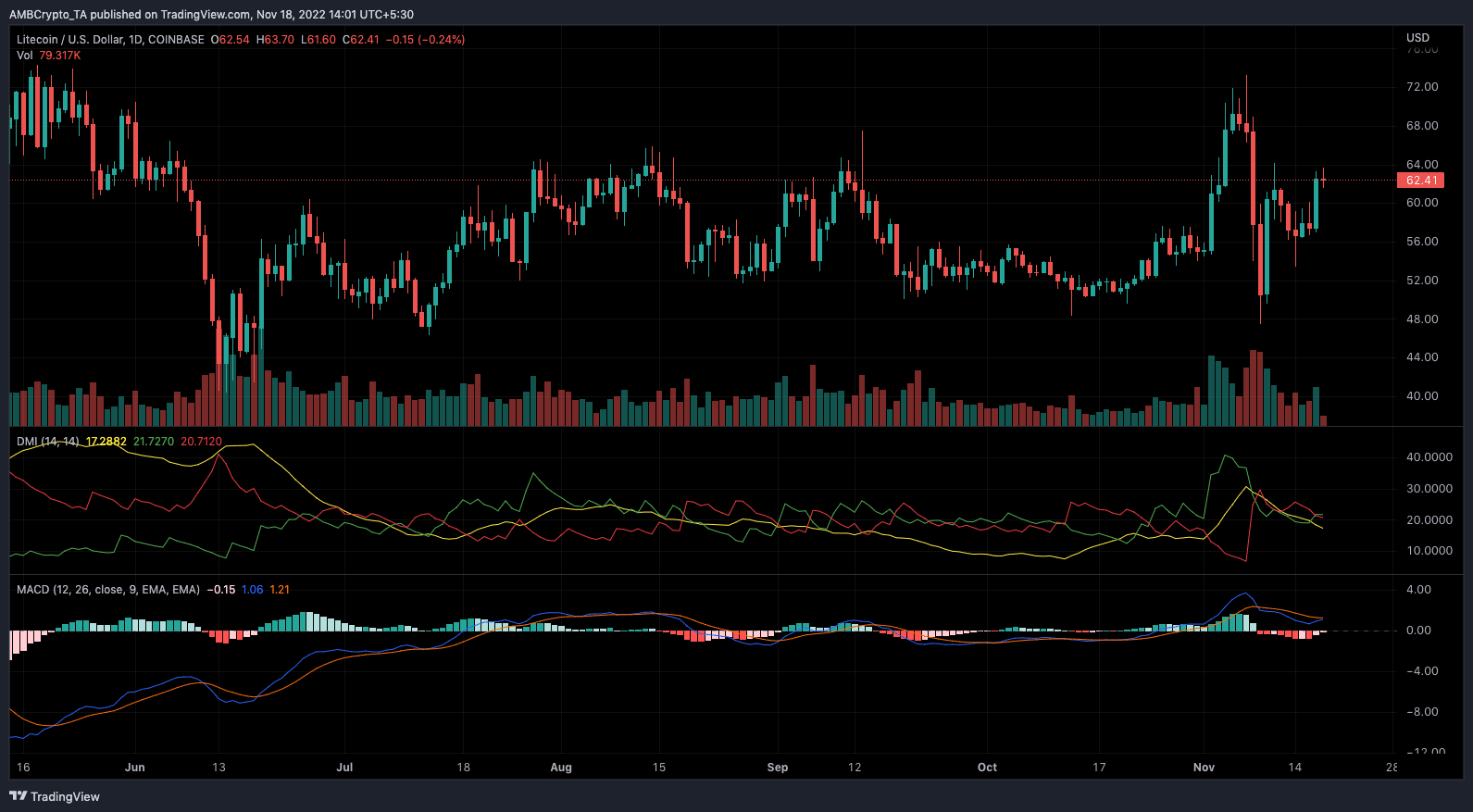This screenshot has height=812, width=1473.
Task: Click the blue MACD value 1.06
Action: click(252, 590)
